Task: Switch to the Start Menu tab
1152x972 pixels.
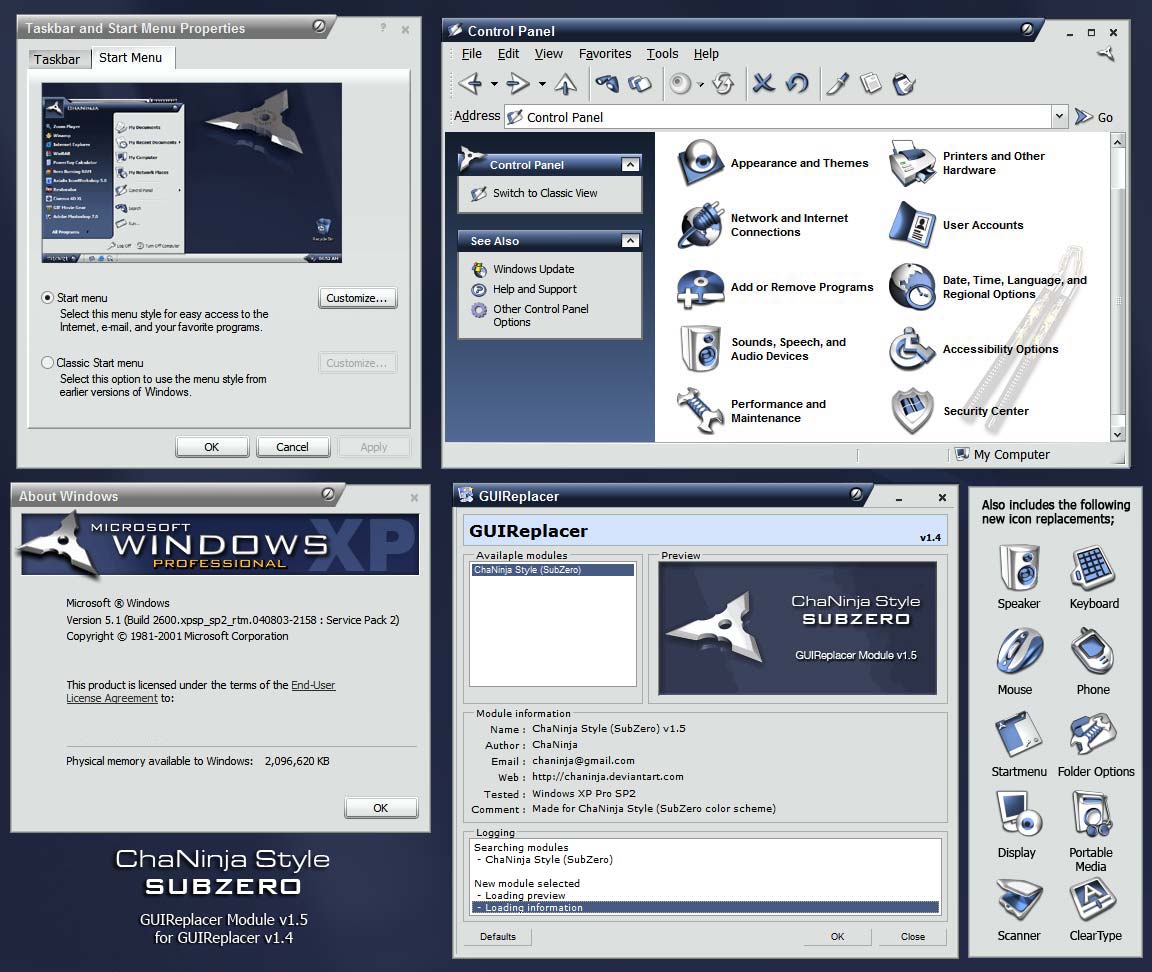Action: [131, 57]
